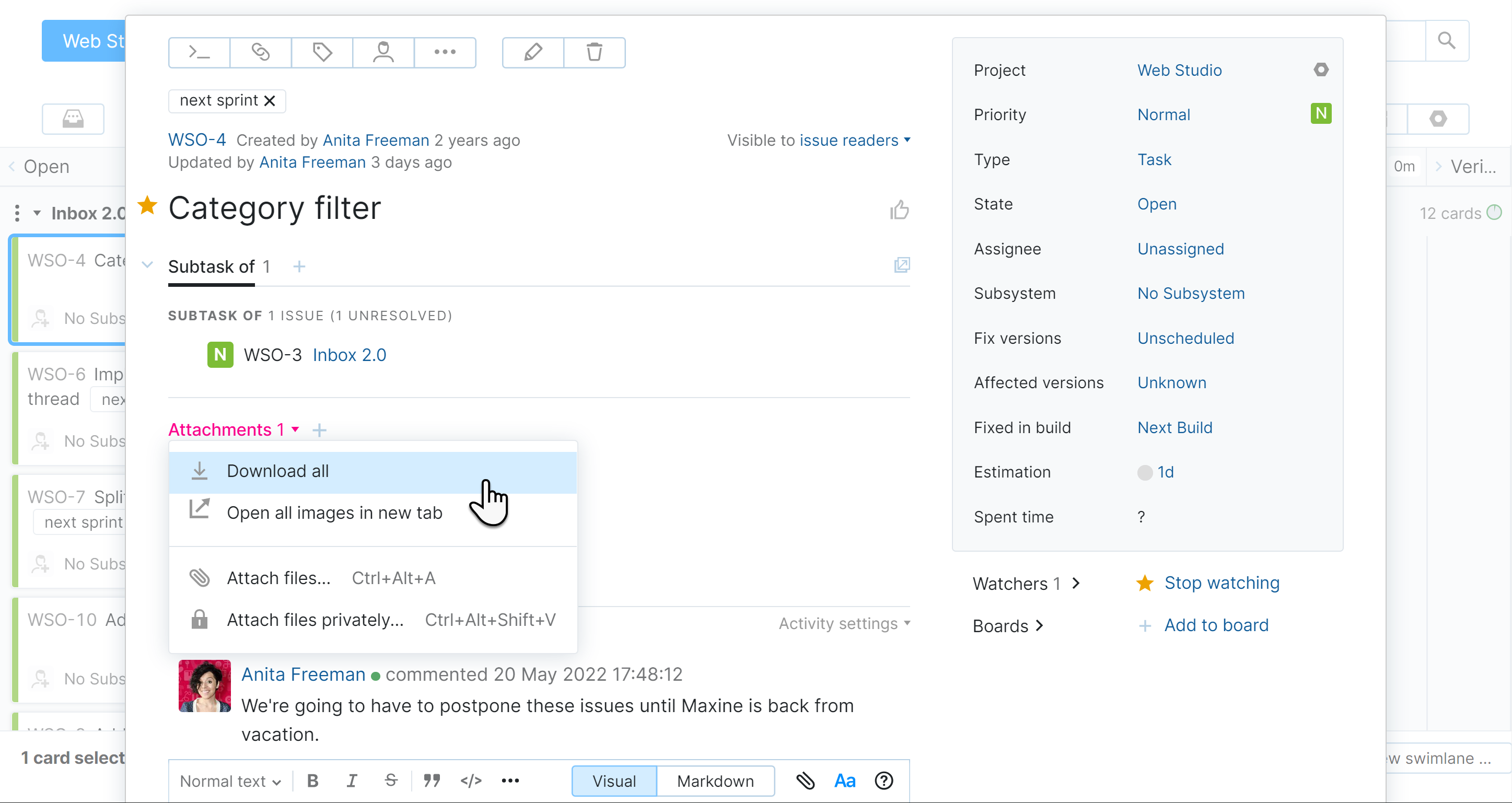The width and height of the screenshot is (1512, 803).
Task: Open attachment paperclip in comment editor
Action: click(x=805, y=781)
